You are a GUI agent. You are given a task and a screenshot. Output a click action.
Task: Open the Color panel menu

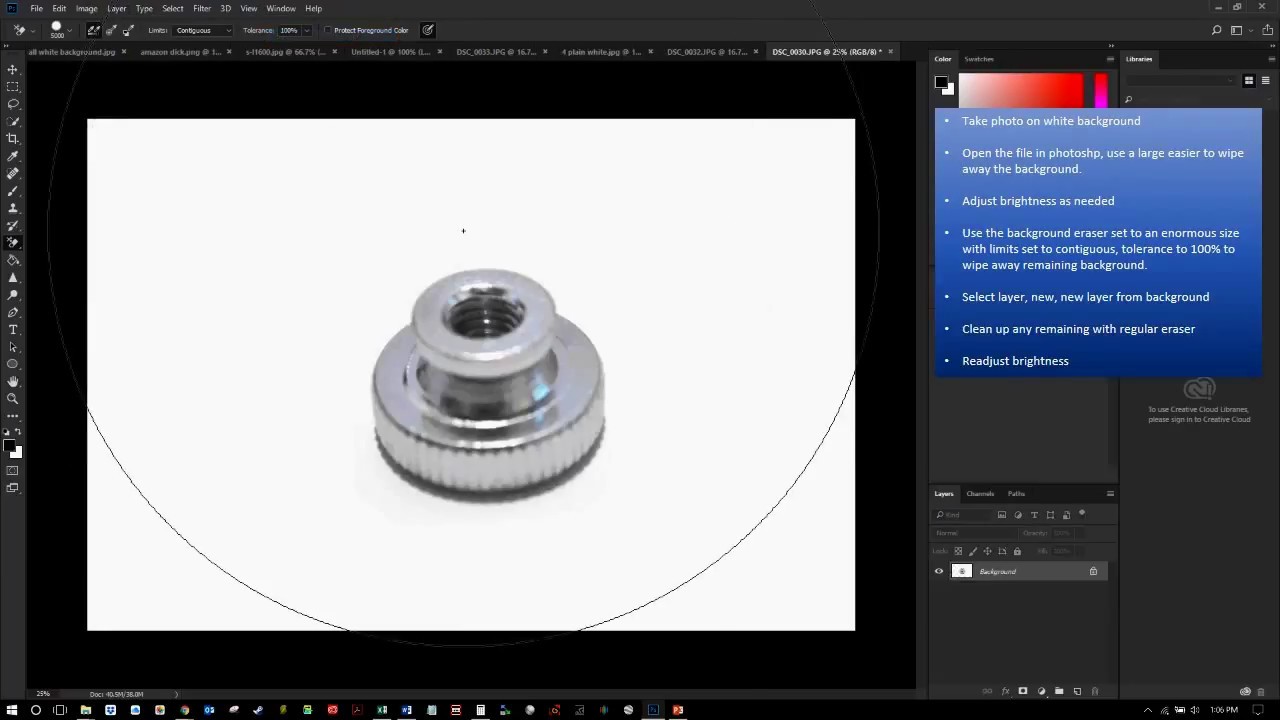(1110, 59)
